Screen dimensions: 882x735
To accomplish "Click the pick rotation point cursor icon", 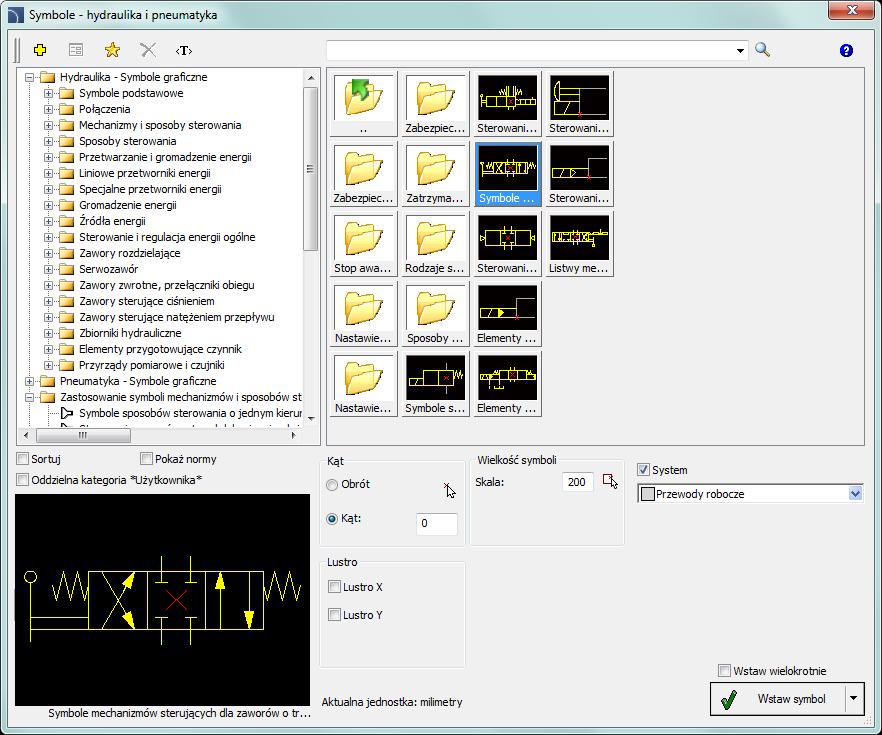I will [x=449, y=490].
